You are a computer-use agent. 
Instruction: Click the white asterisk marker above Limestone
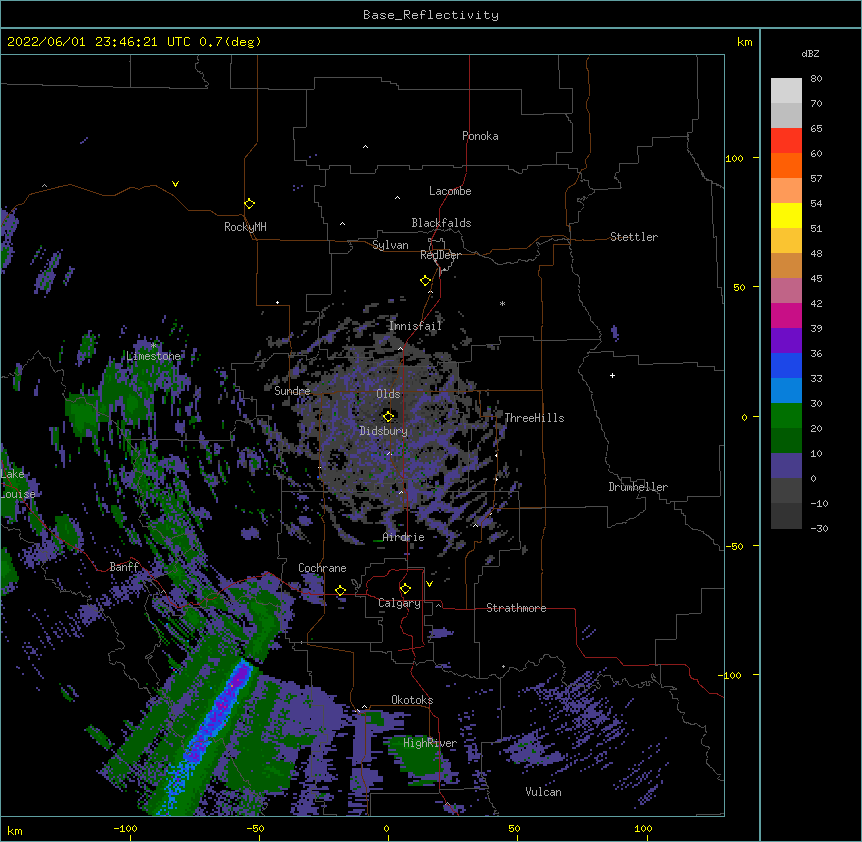153,346
